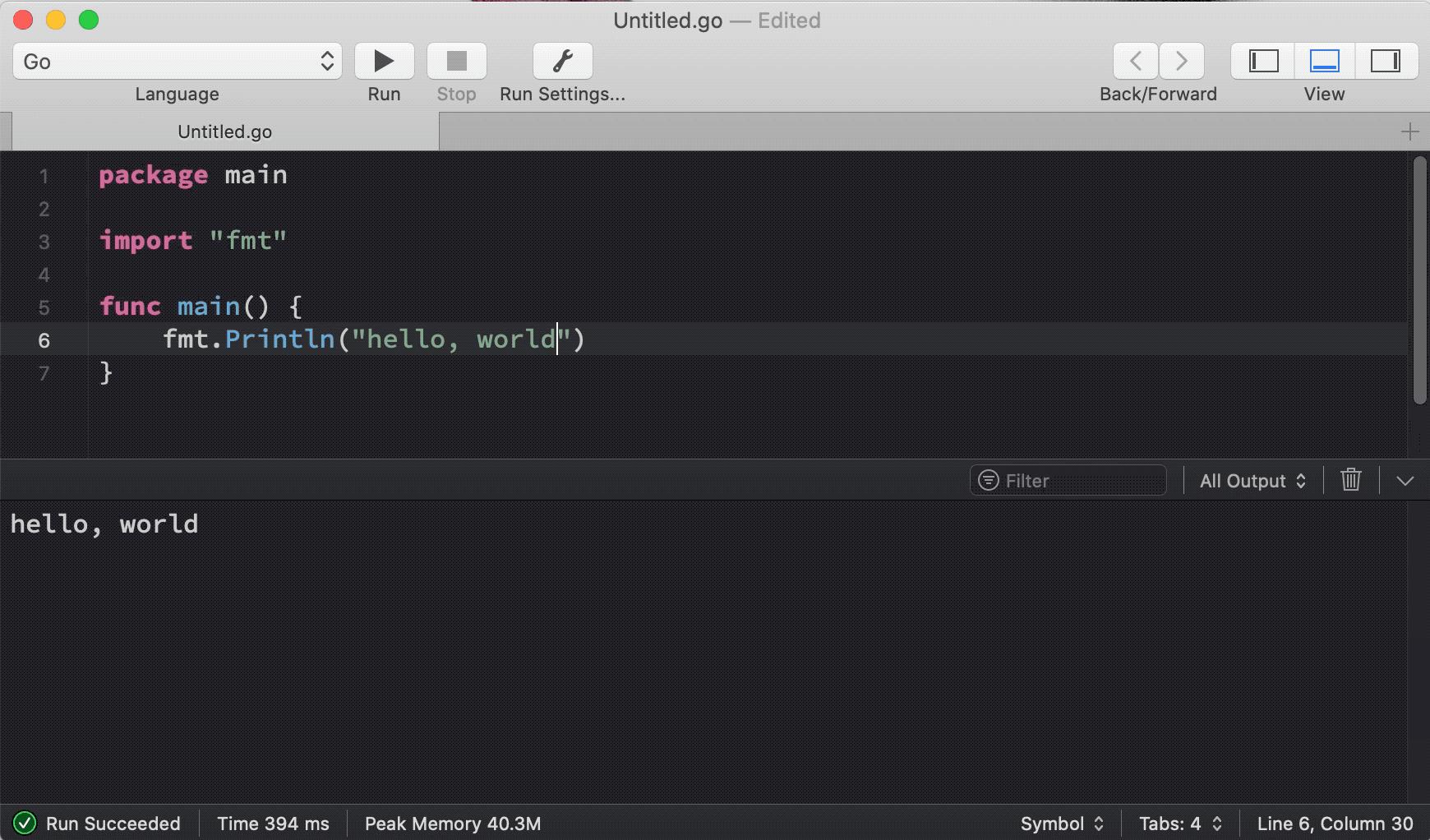Viewport: 1430px width, 840px height.
Task: Collapse the console with the chevron
Action: point(1405,480)
